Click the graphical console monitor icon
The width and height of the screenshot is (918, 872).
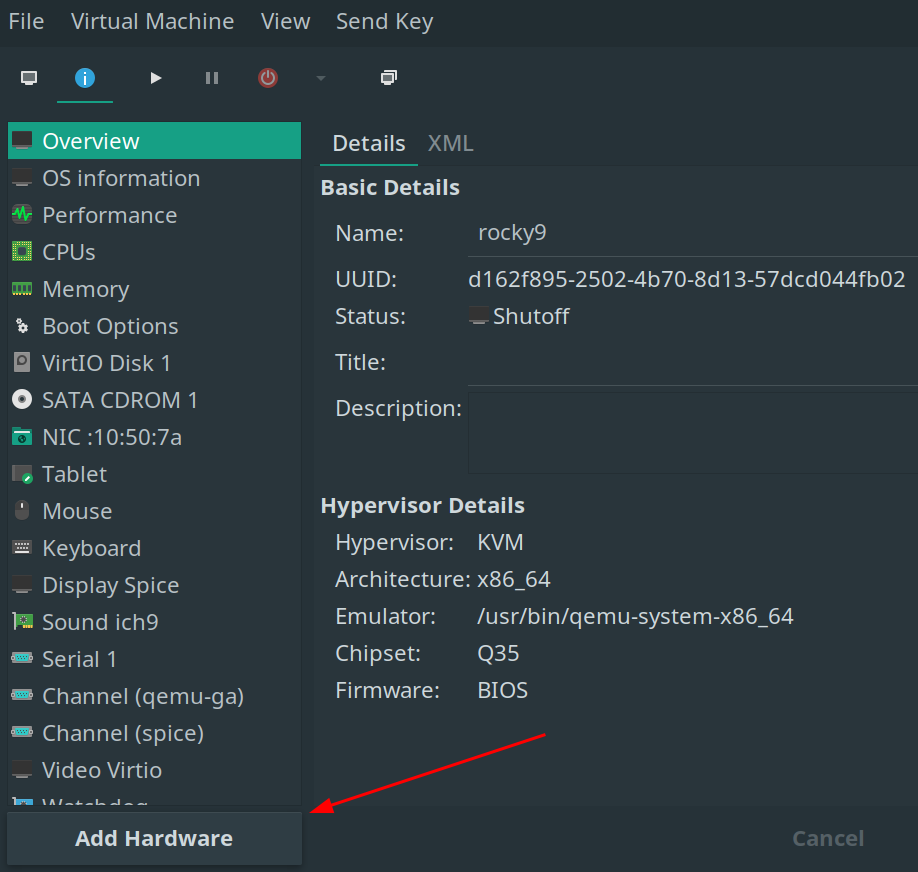click(29, 78)
